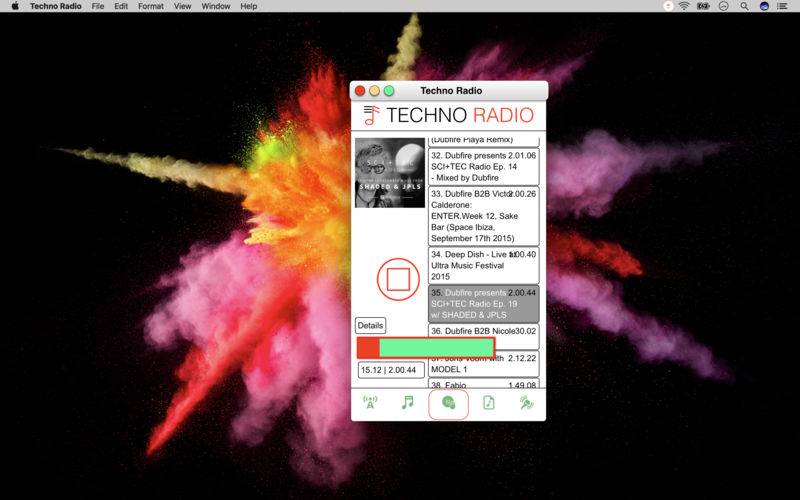
Task: Click the 15.12 | 2.00.44 time field
Action: pyautogui.click(x=391, y=370)
